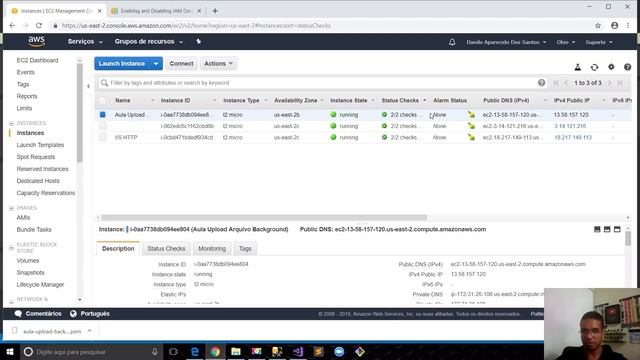Open the help question mark icon

627,67
